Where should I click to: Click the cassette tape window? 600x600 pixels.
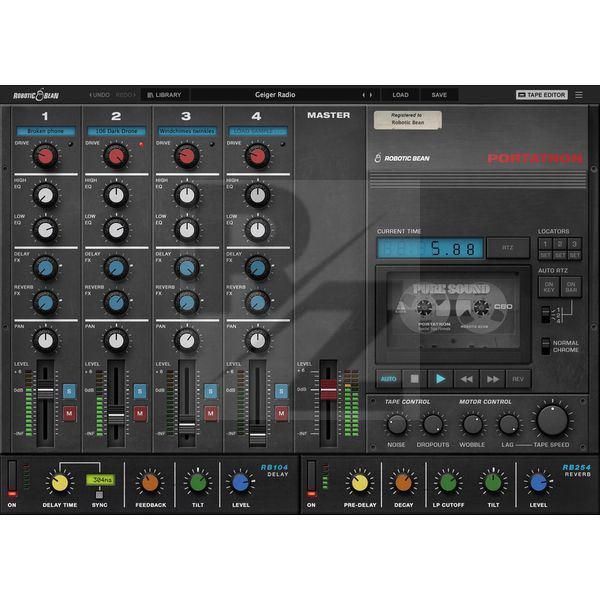[x=453, y=314]
